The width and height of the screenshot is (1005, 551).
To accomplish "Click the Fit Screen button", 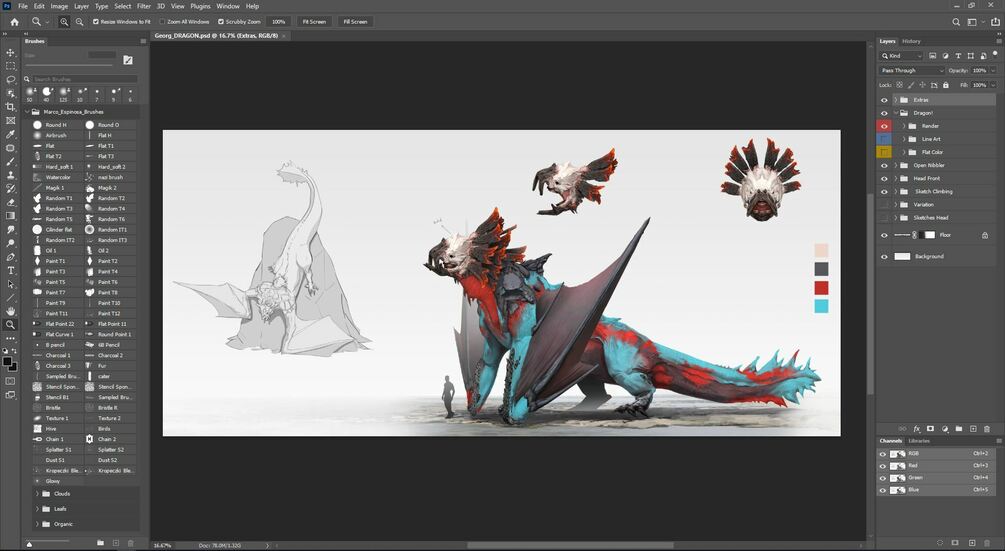I will click(314, 22).
